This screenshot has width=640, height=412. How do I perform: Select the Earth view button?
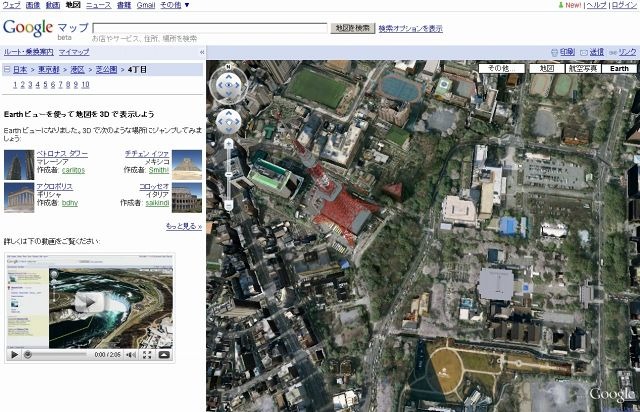(x=619, y=69)
